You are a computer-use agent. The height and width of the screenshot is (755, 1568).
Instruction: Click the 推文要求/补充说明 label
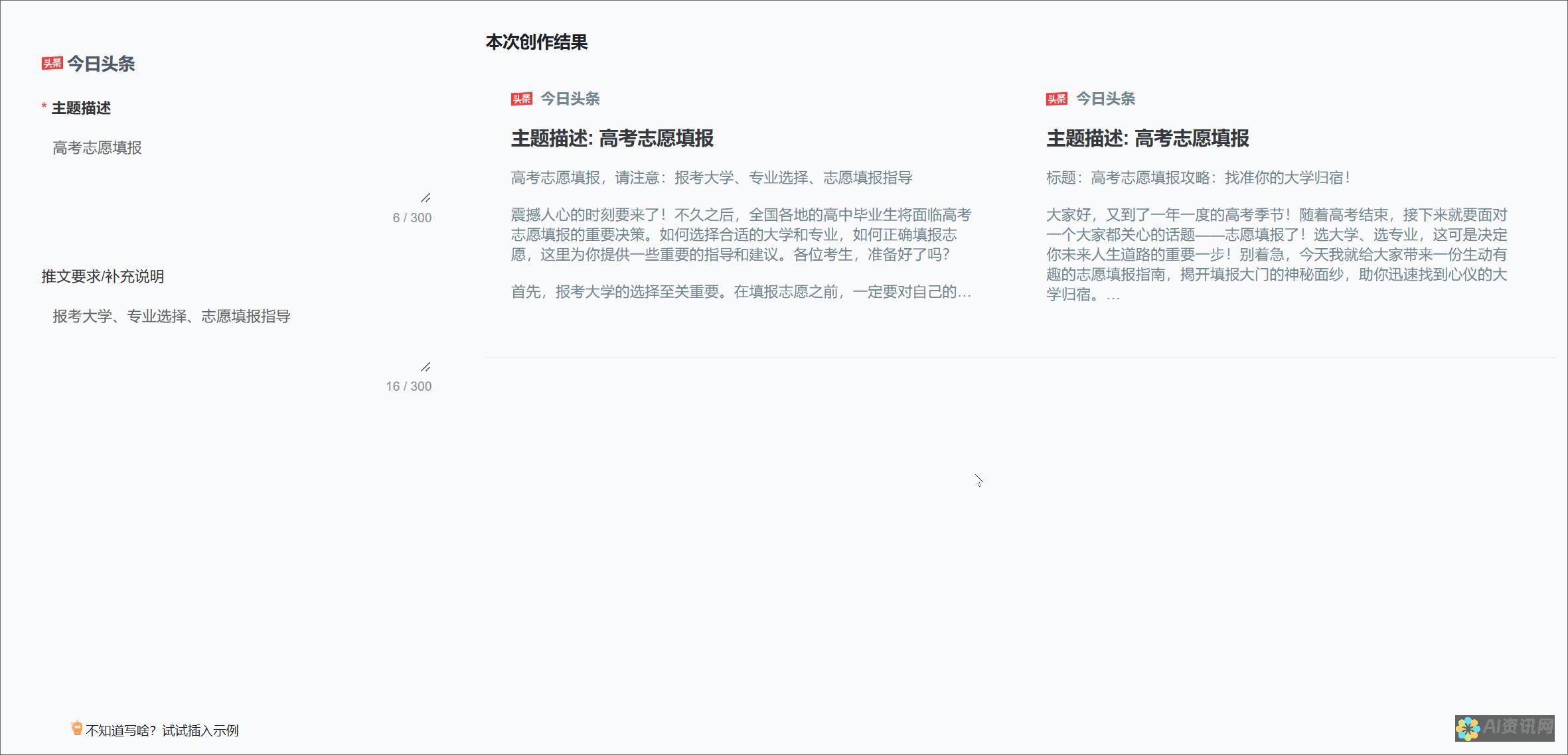(102, 277)
